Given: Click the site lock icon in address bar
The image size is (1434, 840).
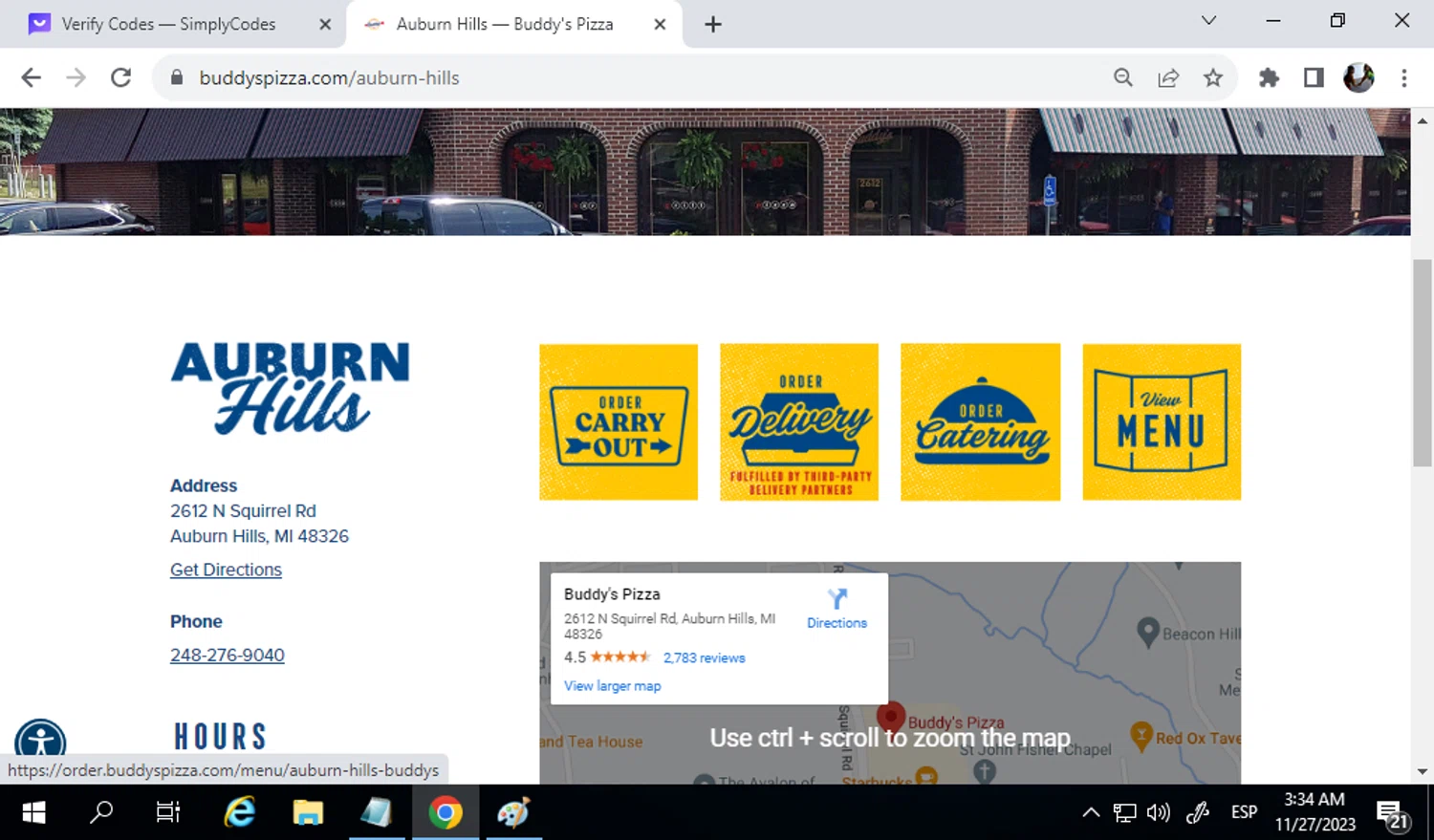Looking at the screenshot, I should coord(177,77).
